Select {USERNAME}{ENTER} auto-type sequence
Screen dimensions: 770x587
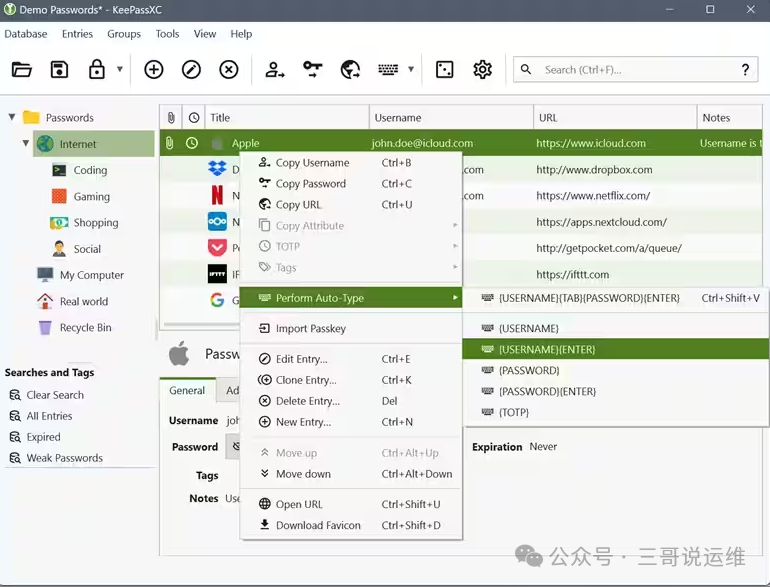[546, 349]
